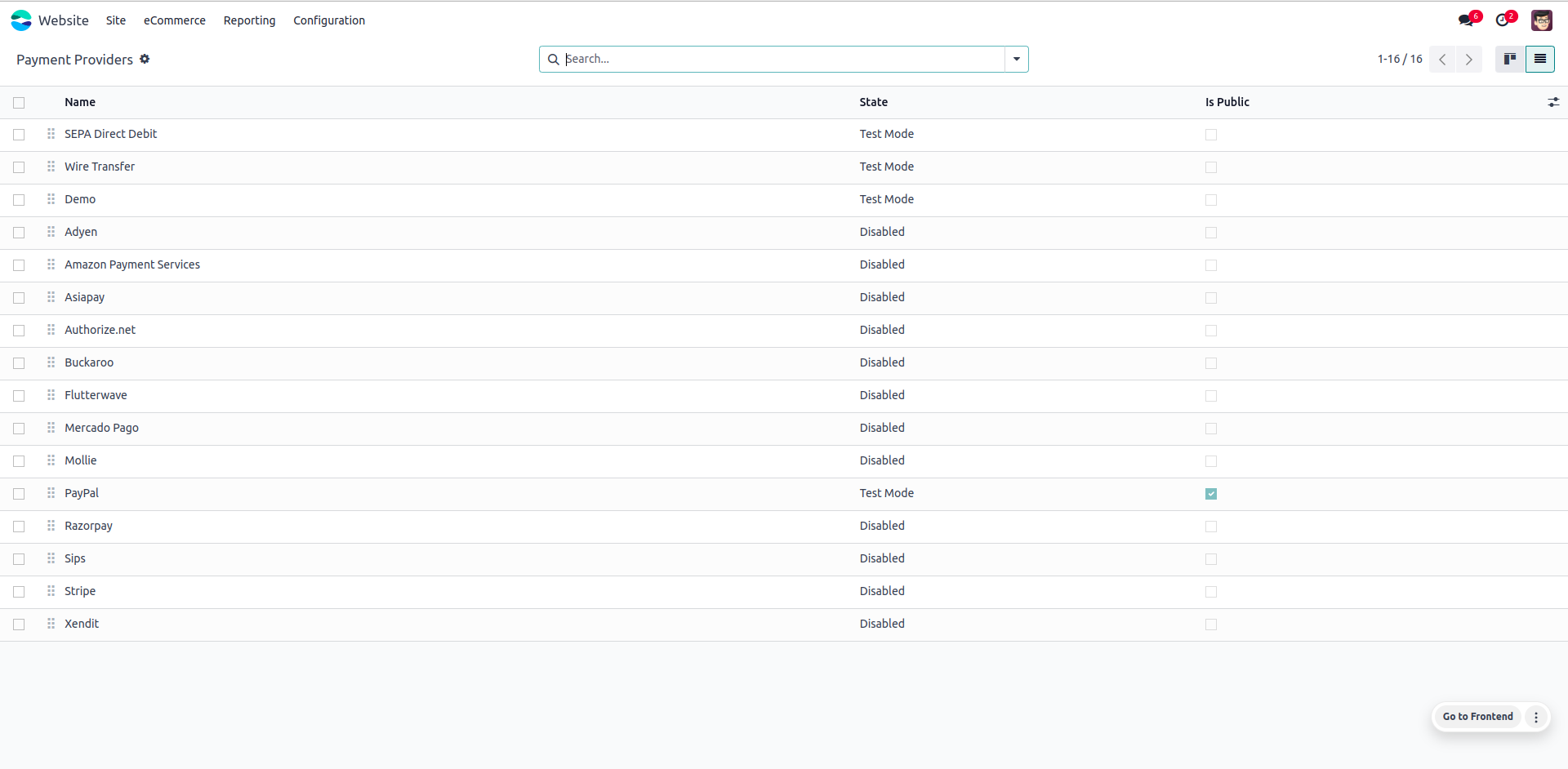Screen dimensions: 1568x769
Task: Open optional columns adjust icon
Action: [1553, 102]
